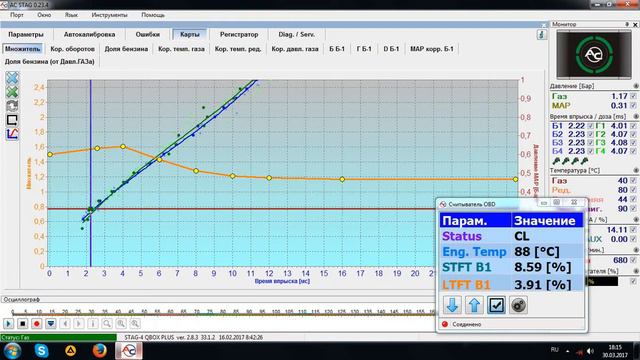This screenshot has width=640, height=360.
Task: Toggle the Газ pressure 1.17 checkbox
Action: pos(633,96)
